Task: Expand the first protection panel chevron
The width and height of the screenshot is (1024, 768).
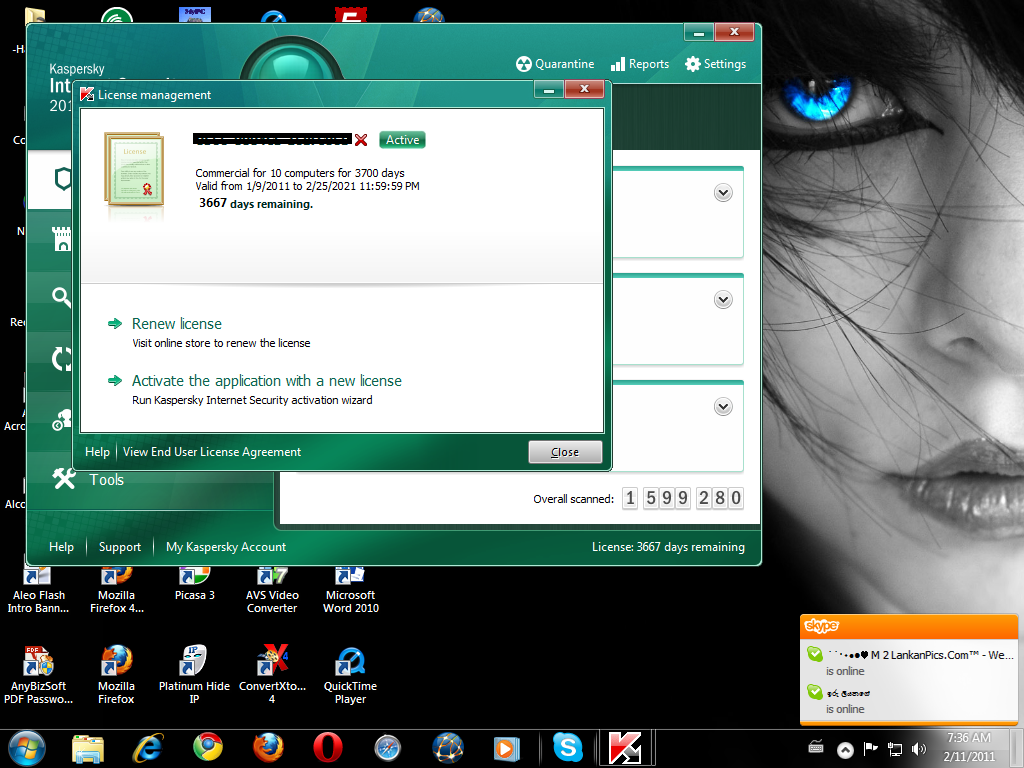Action: point(723,193)
